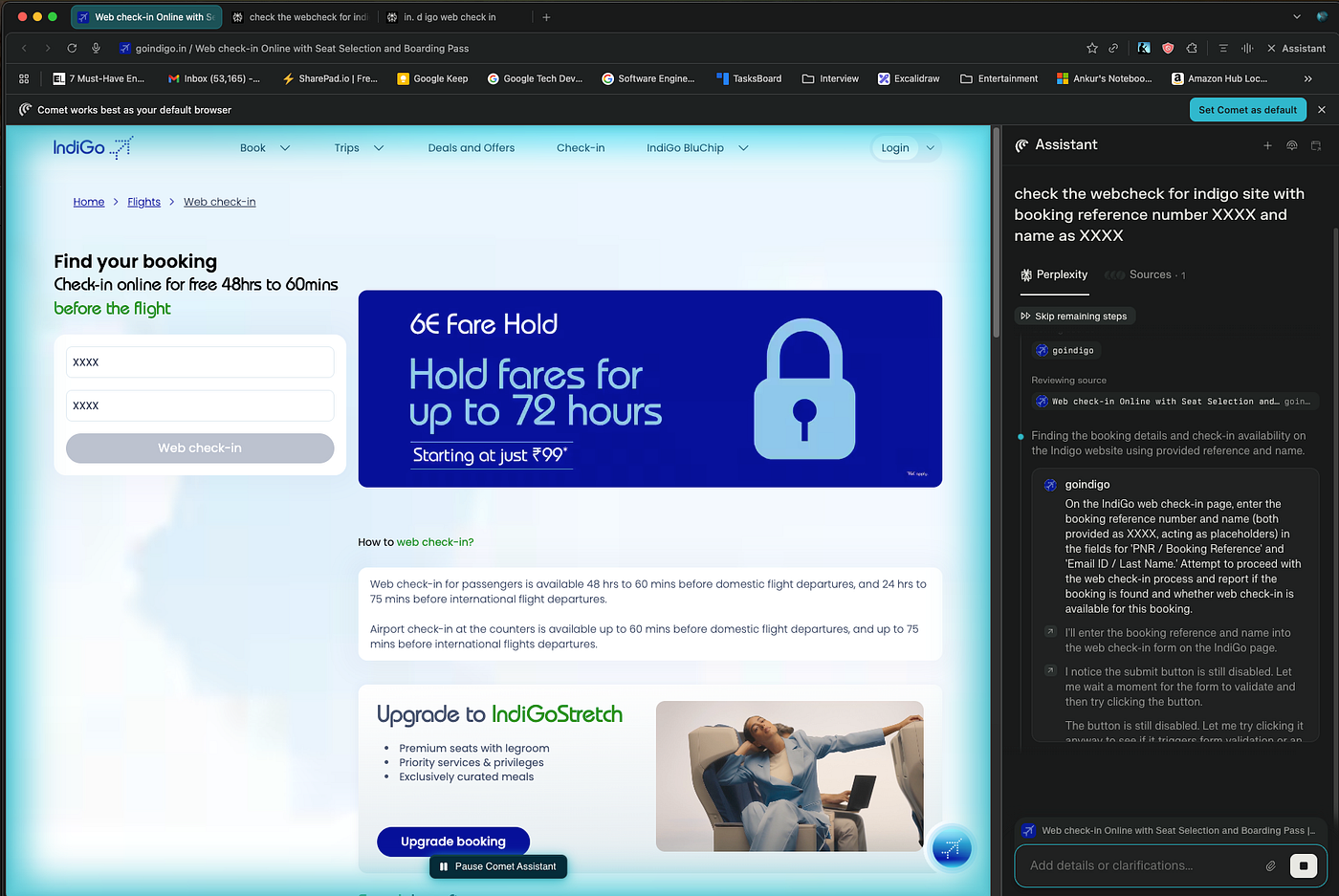Open the Web check-in breadcrumb link
This screenshot has height=896, width=1339.
(220, 202)
